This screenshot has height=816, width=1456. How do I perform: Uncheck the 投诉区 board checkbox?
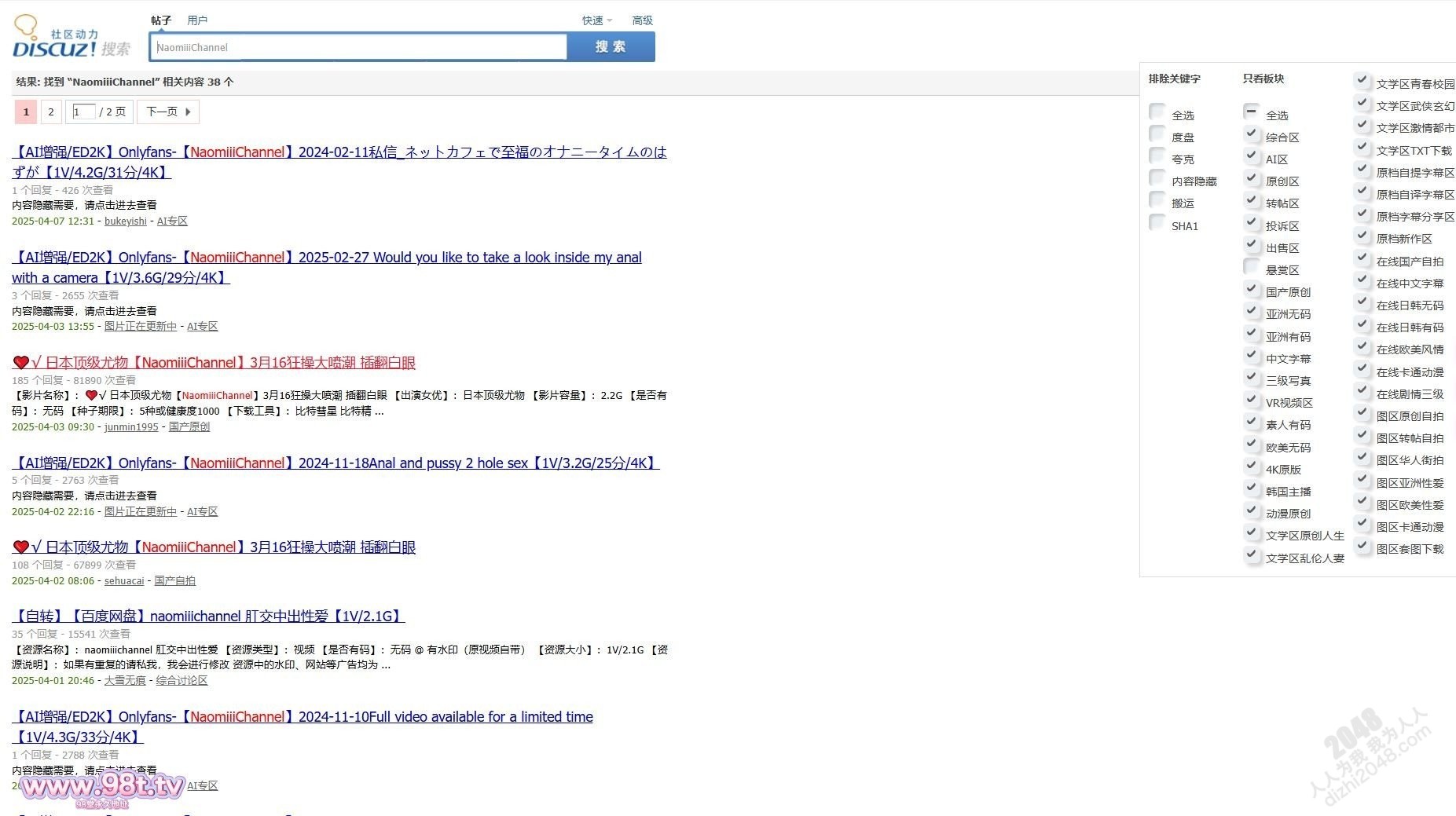click(1252, 222)
